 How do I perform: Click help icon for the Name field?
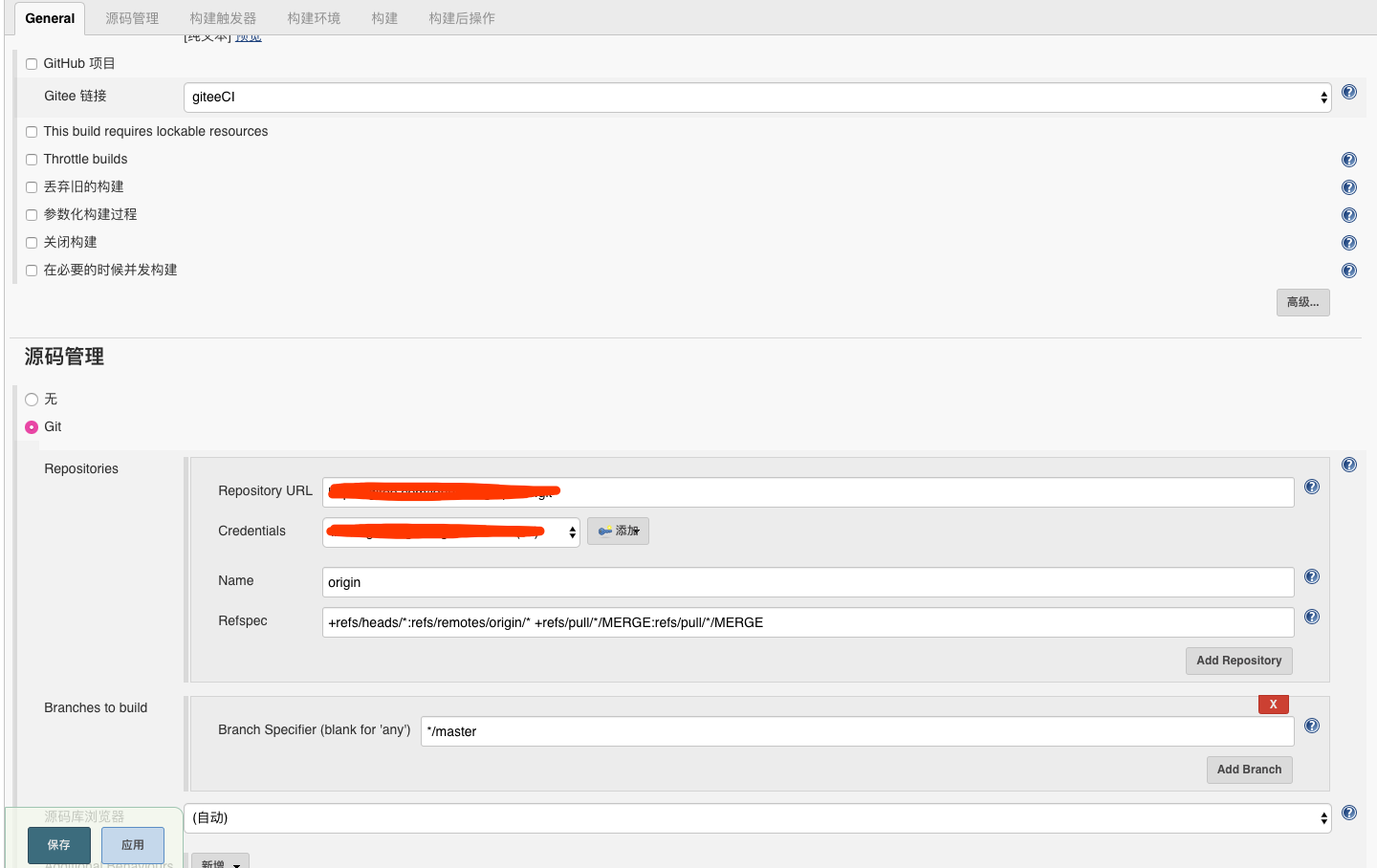(x=1311, y=577)
